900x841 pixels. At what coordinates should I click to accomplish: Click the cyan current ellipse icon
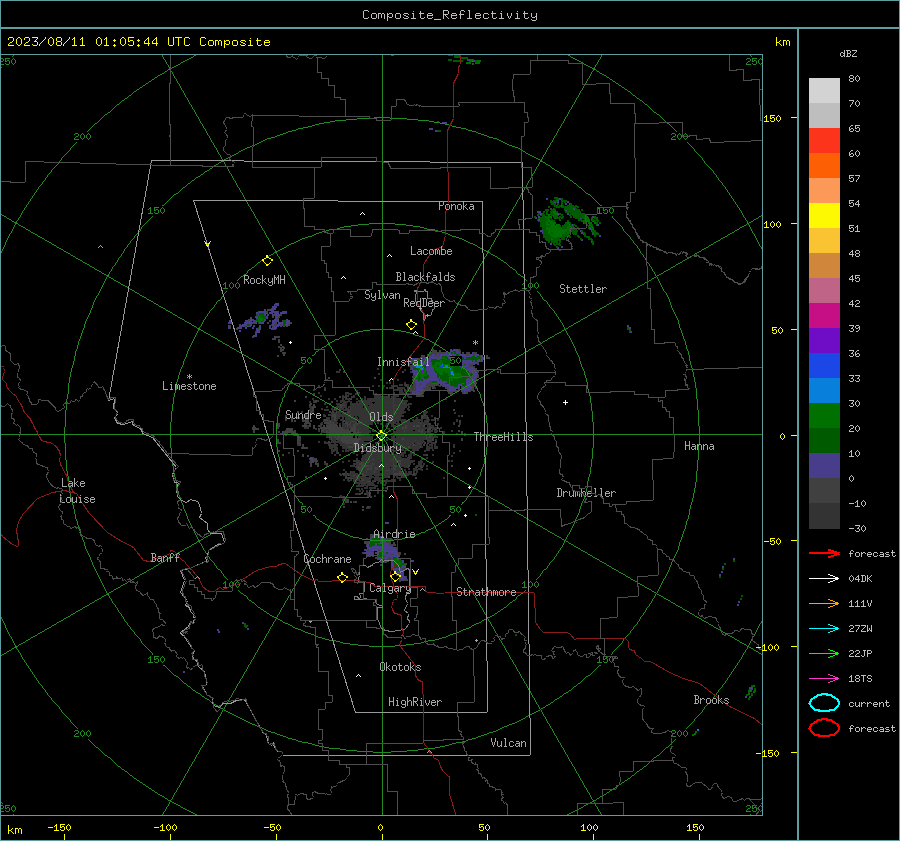coord(824,703)
